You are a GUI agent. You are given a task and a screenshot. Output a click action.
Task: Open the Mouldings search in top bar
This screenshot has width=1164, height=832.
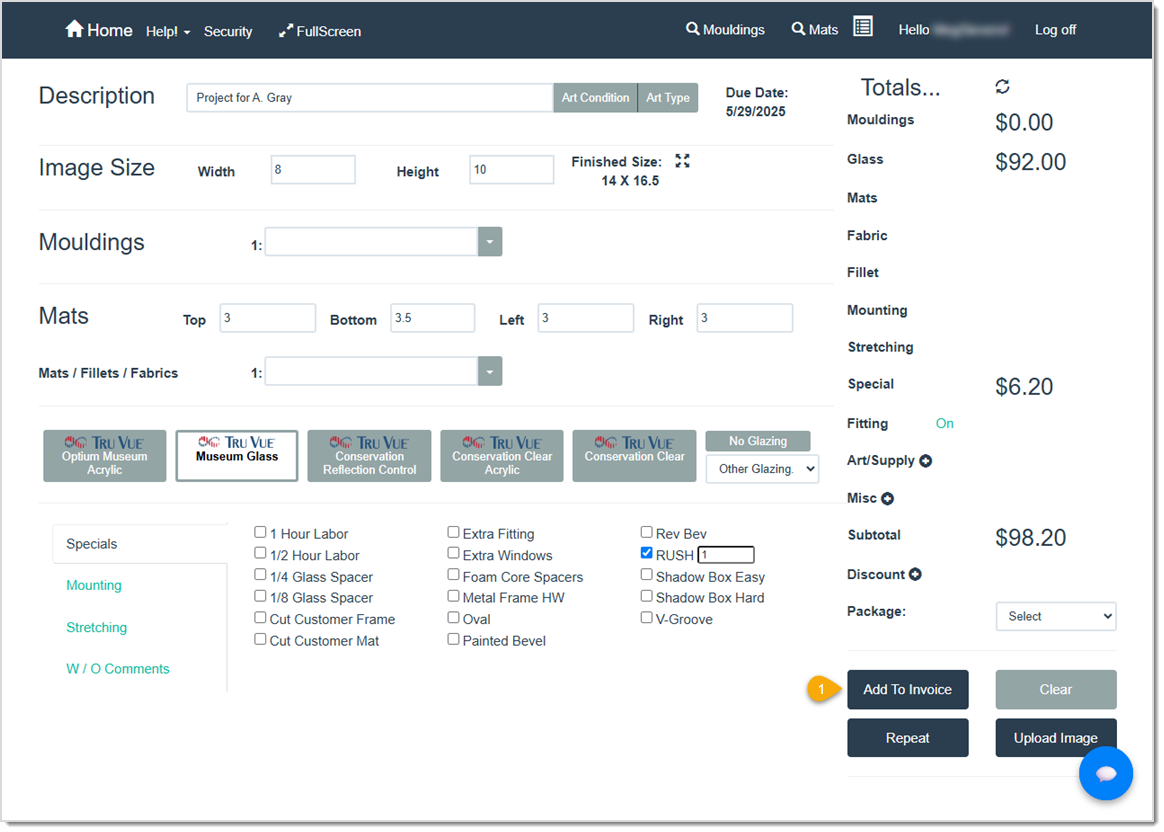[725, 29]
